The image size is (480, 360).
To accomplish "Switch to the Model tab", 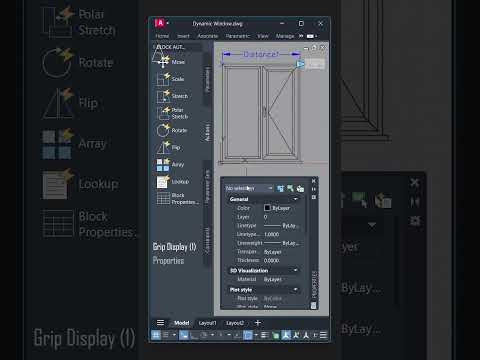I will (x=182, y=323).
